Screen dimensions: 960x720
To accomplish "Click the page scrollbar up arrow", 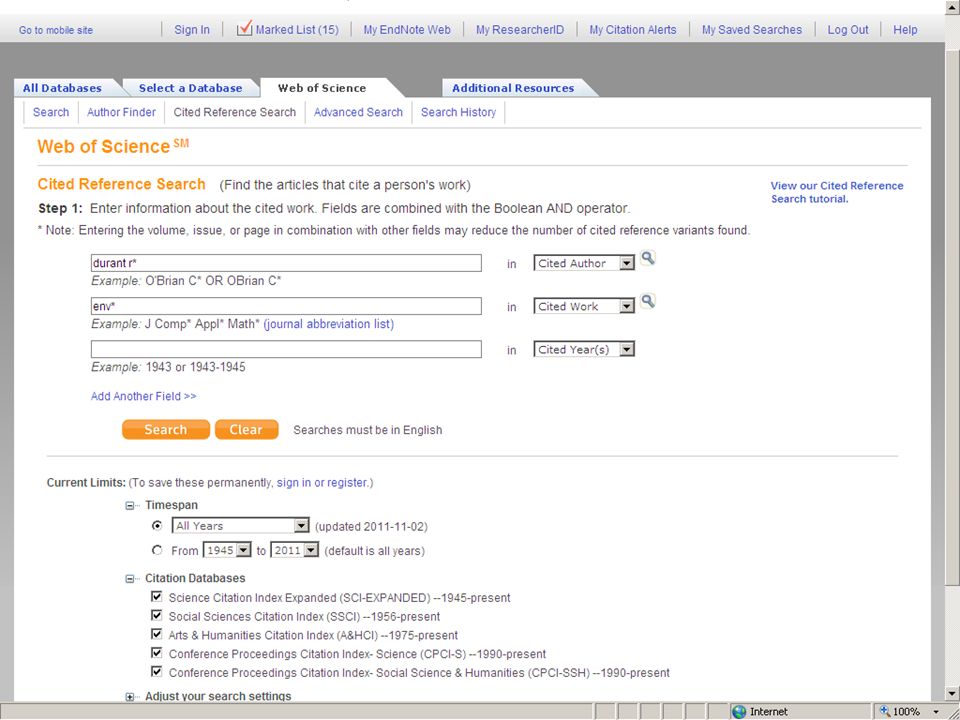I will point(952,7).
